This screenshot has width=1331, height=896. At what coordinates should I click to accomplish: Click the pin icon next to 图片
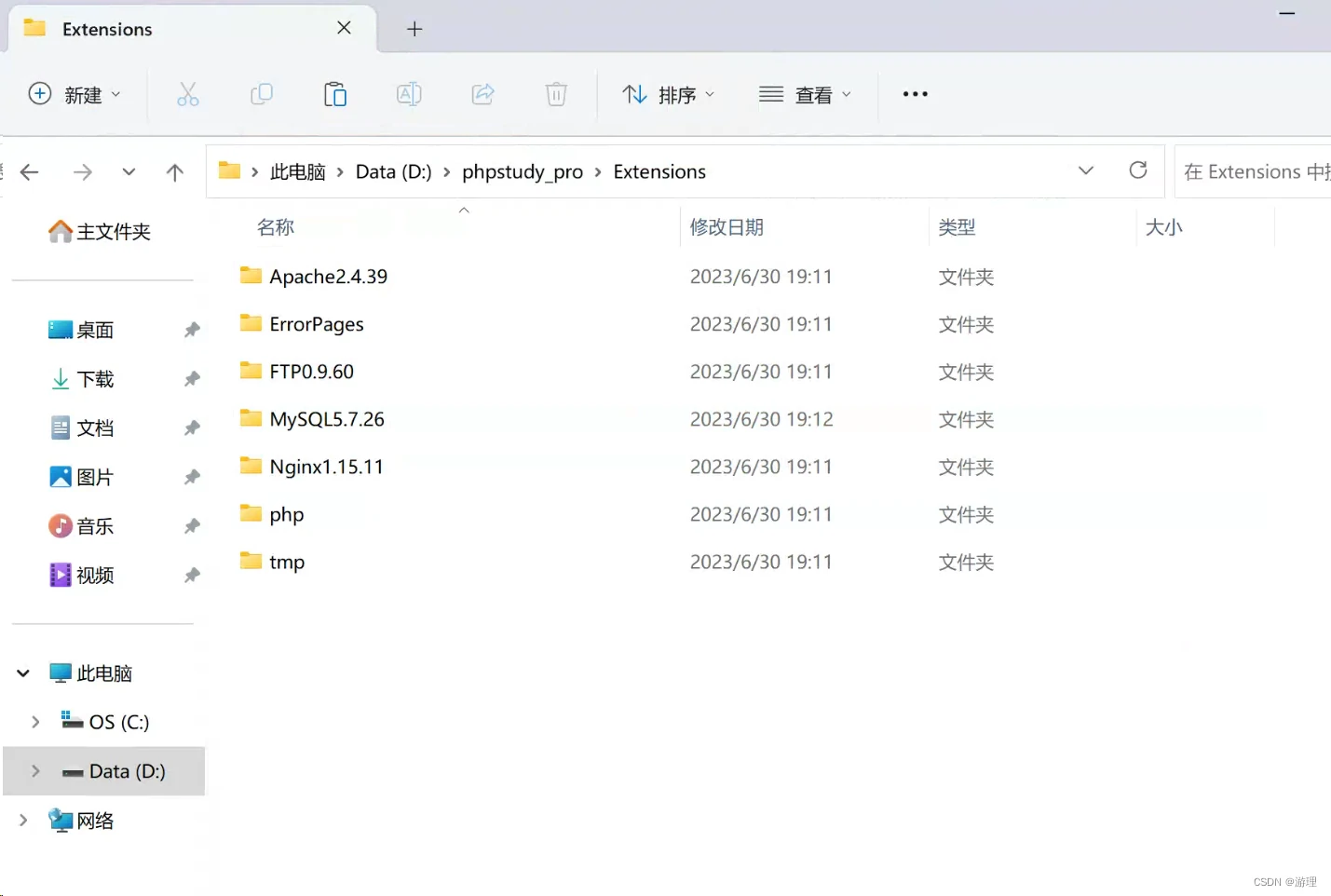[x=192, y=477]
